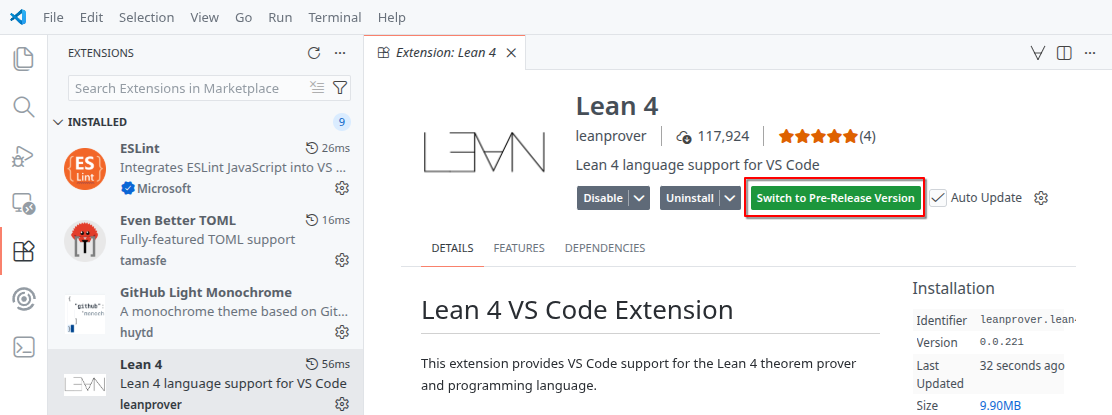Open Run and Debug view

point(23,156)
